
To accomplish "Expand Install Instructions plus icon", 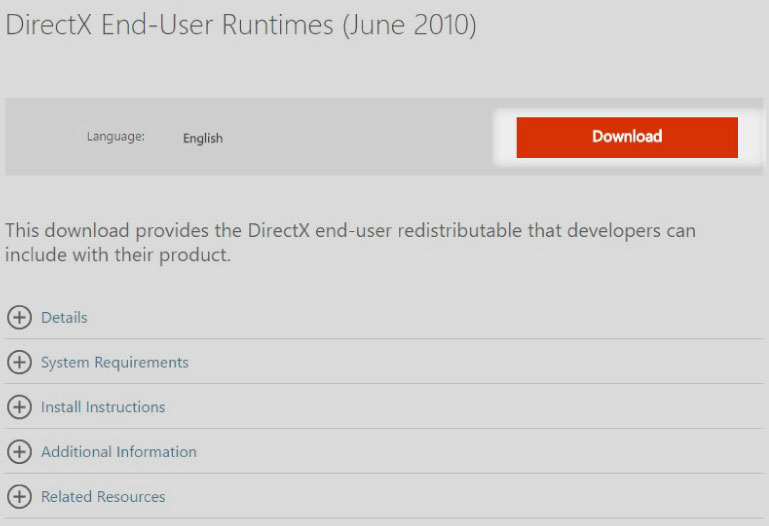I will 20,407.
